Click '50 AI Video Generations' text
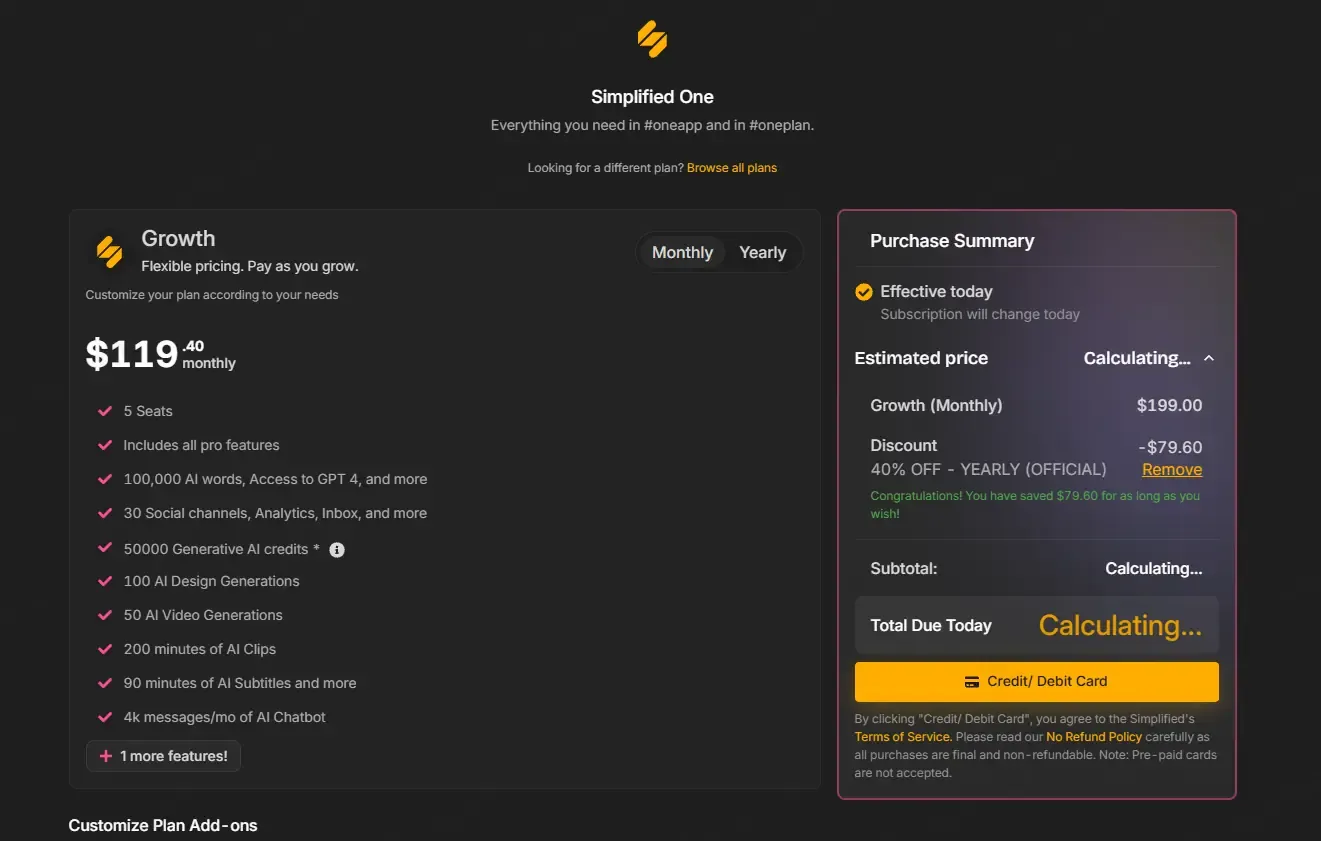This screenshot has height=841, width=1321. point(203,615)
